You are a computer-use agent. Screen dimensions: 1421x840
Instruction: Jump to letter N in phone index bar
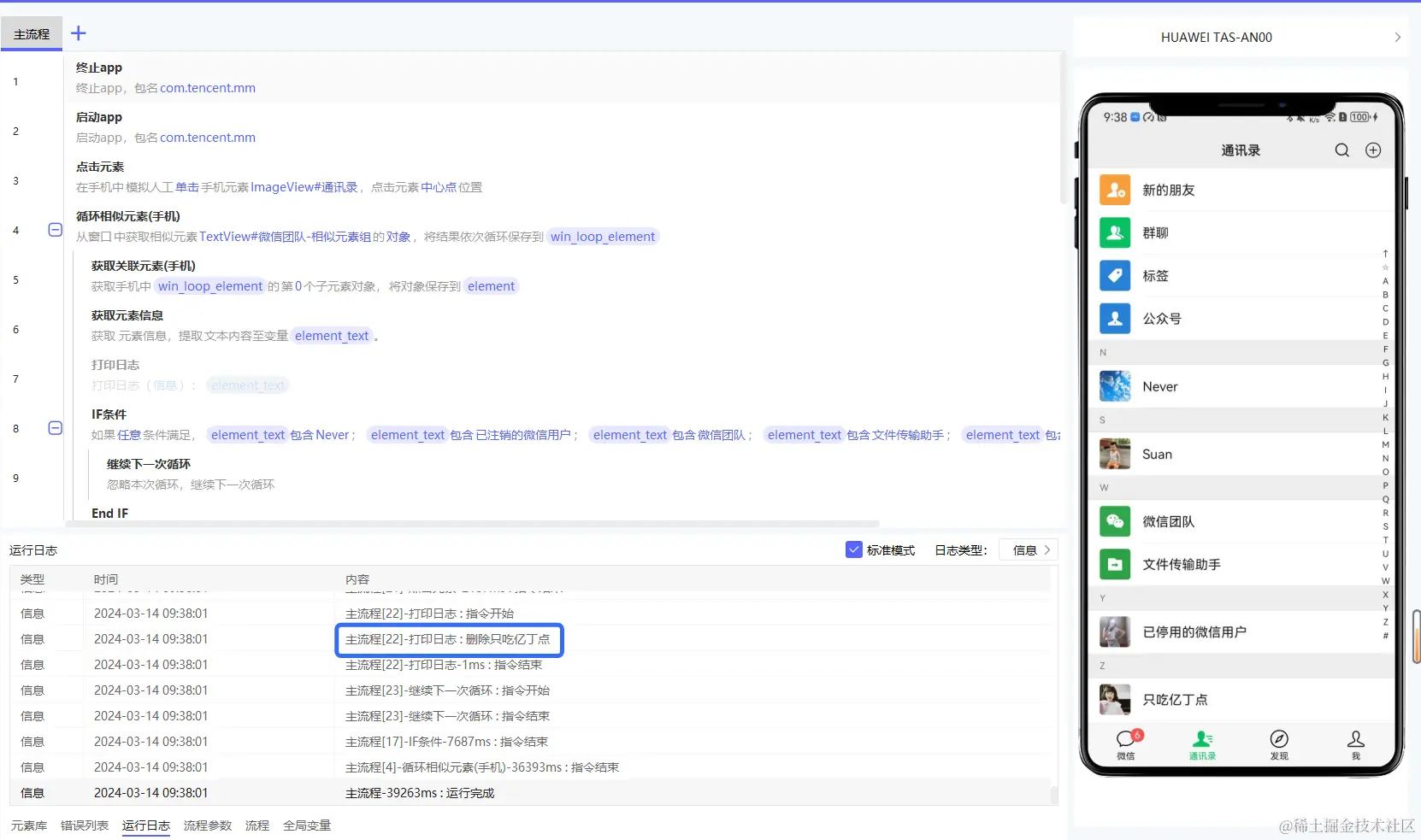[1386, 459]
